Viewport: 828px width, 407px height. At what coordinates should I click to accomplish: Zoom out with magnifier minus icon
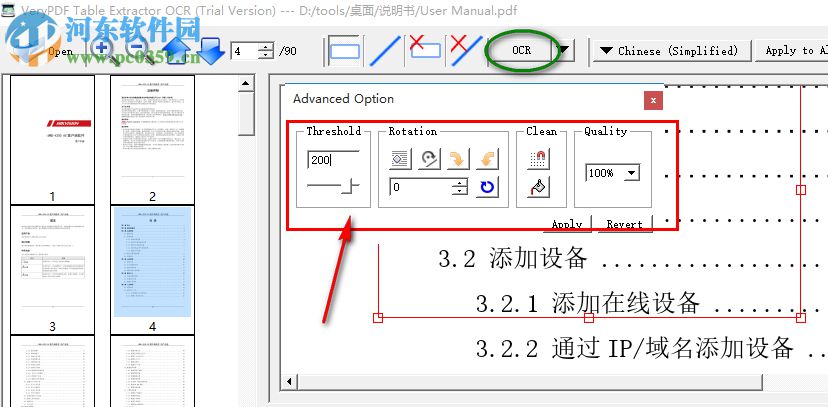[139, 51]
